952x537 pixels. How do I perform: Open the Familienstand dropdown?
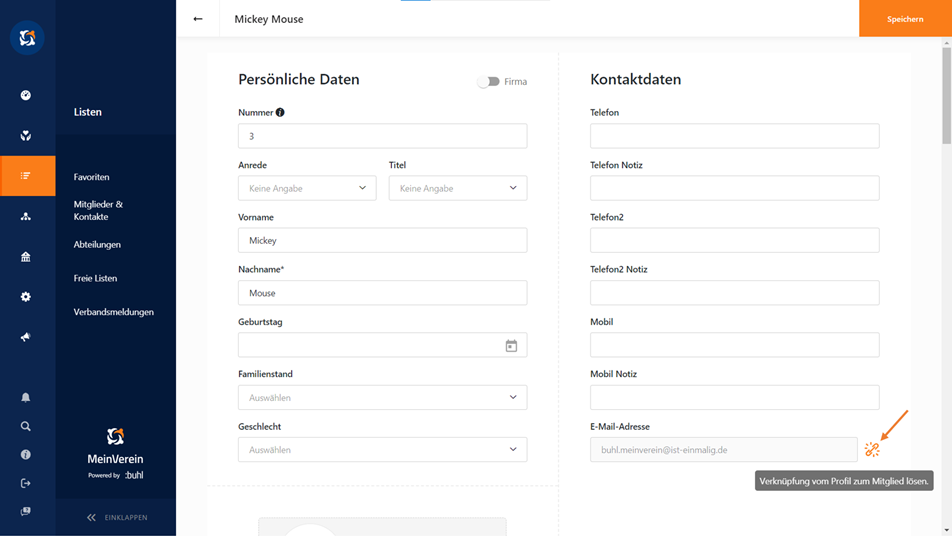[382, 397]
